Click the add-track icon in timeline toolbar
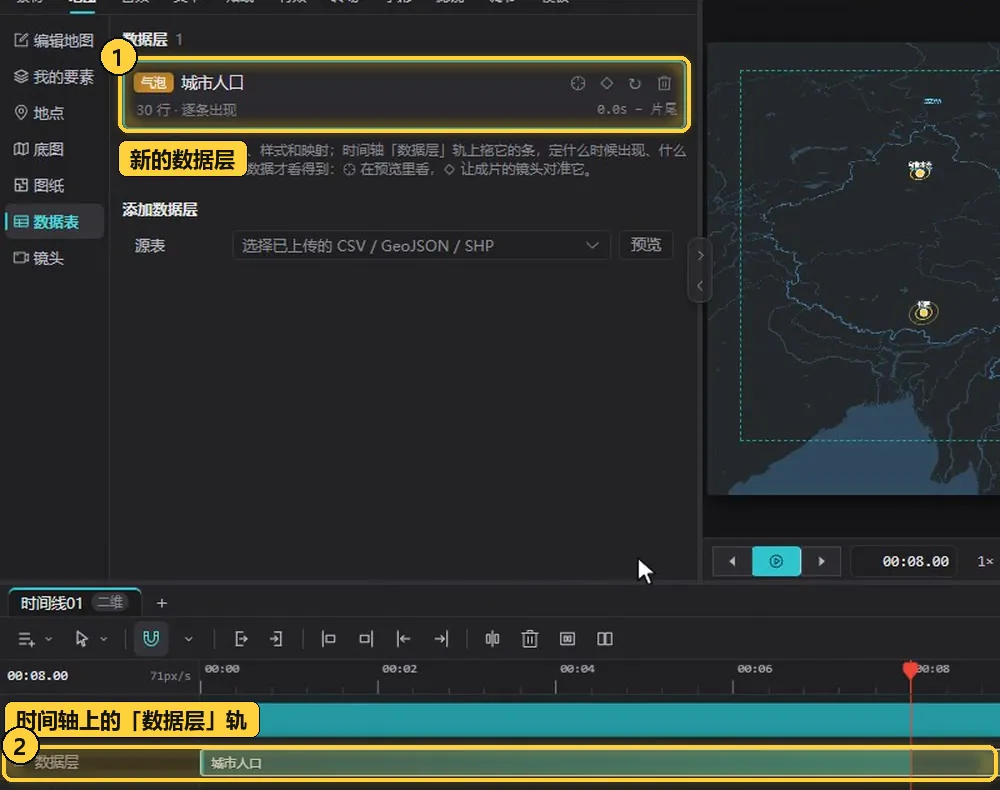Screen dimensions: 1000x790 27,639
